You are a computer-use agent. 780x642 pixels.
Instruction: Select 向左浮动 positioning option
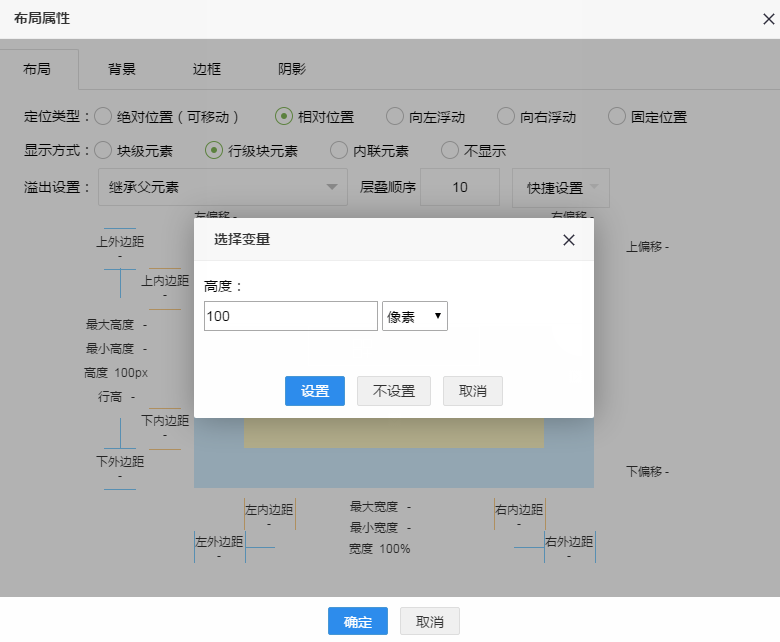(395, 117)
